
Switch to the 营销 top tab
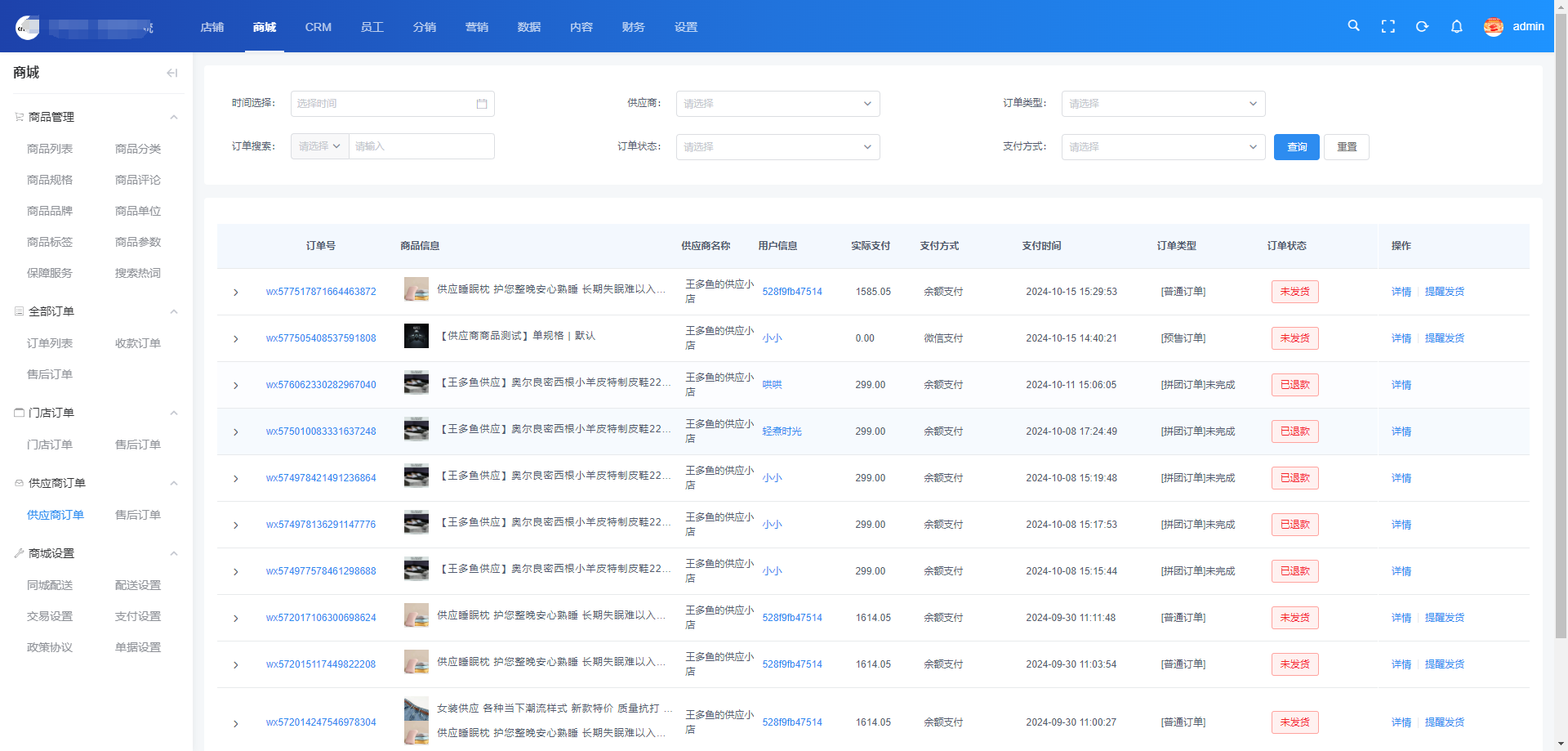pos(477,27)
